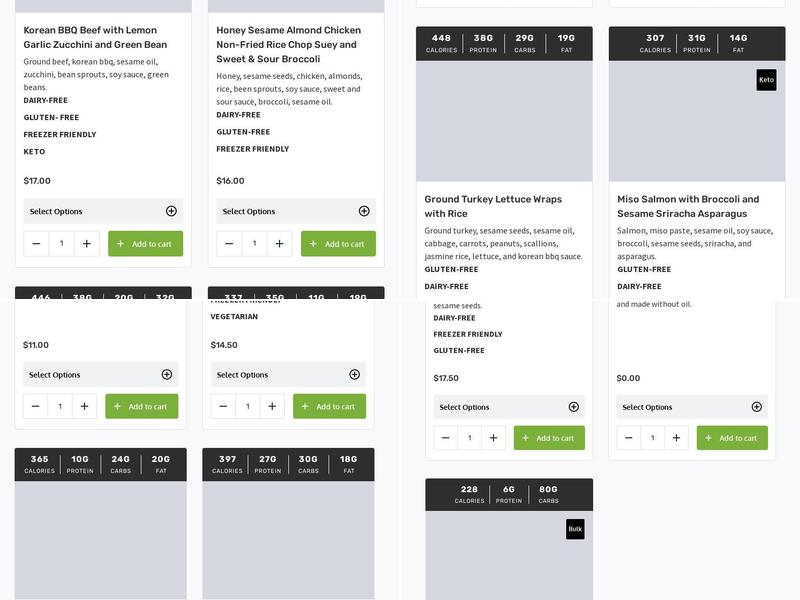Click the Keto badge on Miso Salmon card

(x=768, y=80)
